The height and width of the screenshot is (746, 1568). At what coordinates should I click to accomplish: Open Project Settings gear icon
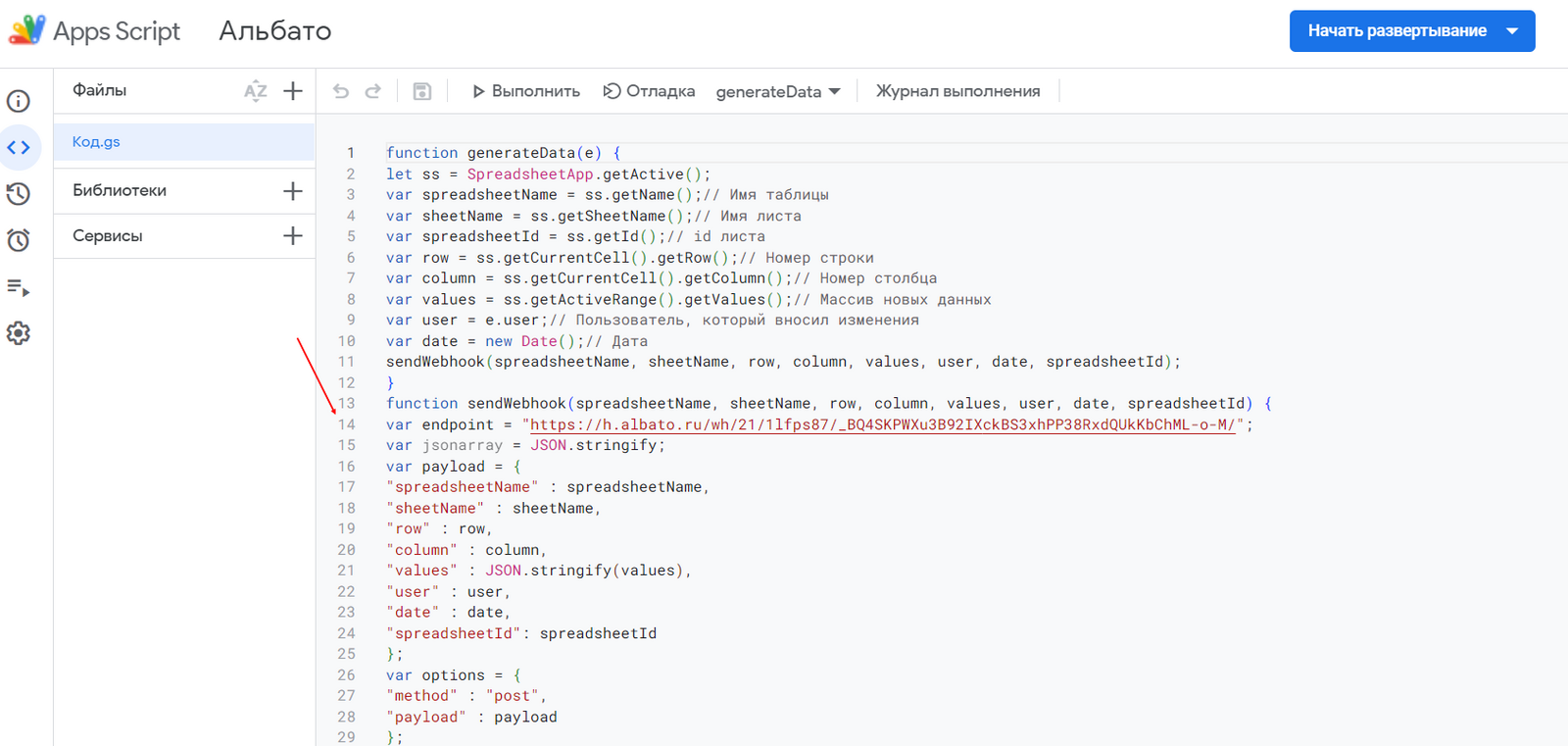(19, 333)
